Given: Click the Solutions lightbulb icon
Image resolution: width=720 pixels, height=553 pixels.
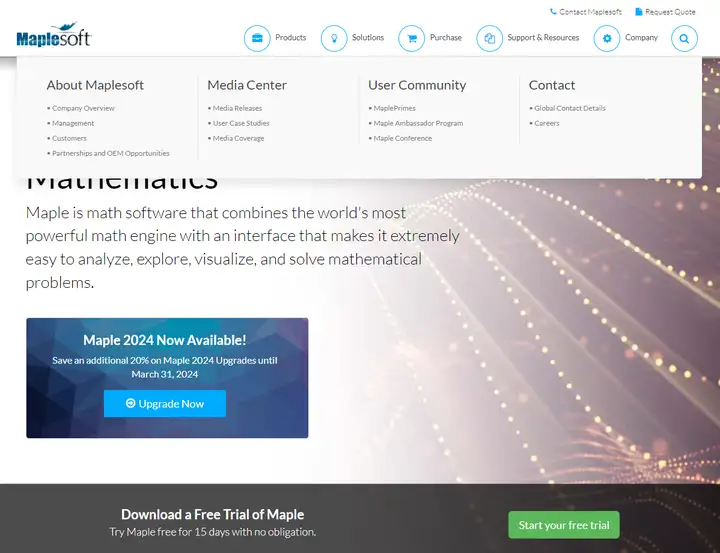Looking at the screenshot, I should tap(334, 38).
